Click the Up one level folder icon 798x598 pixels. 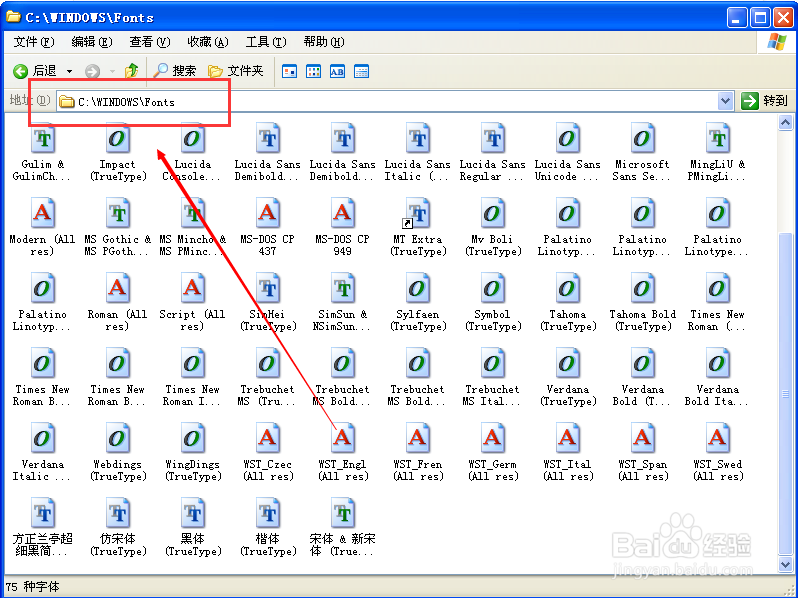[132, 71]
